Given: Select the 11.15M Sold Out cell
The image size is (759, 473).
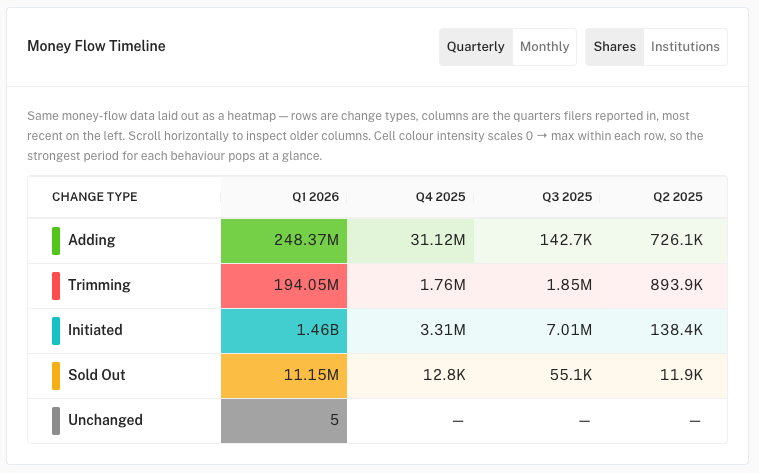Looking at the screenshot, I should 284,376.
